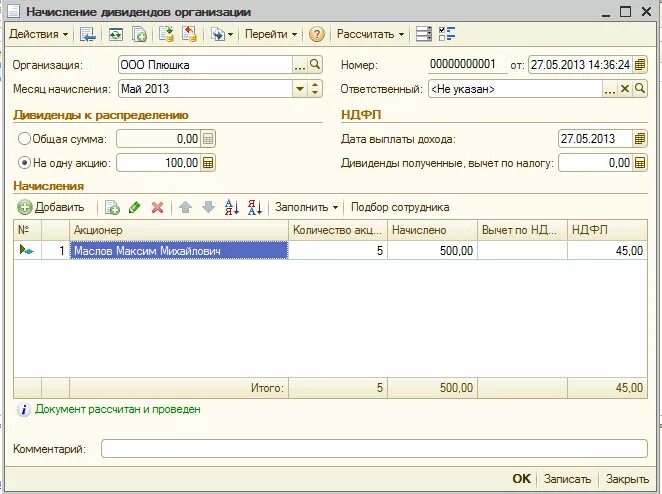The height and width of the screenshot is (494, 662).
Task: Click the Дата выплаты дохода field 27.05.2013
Action: point(595,138)
